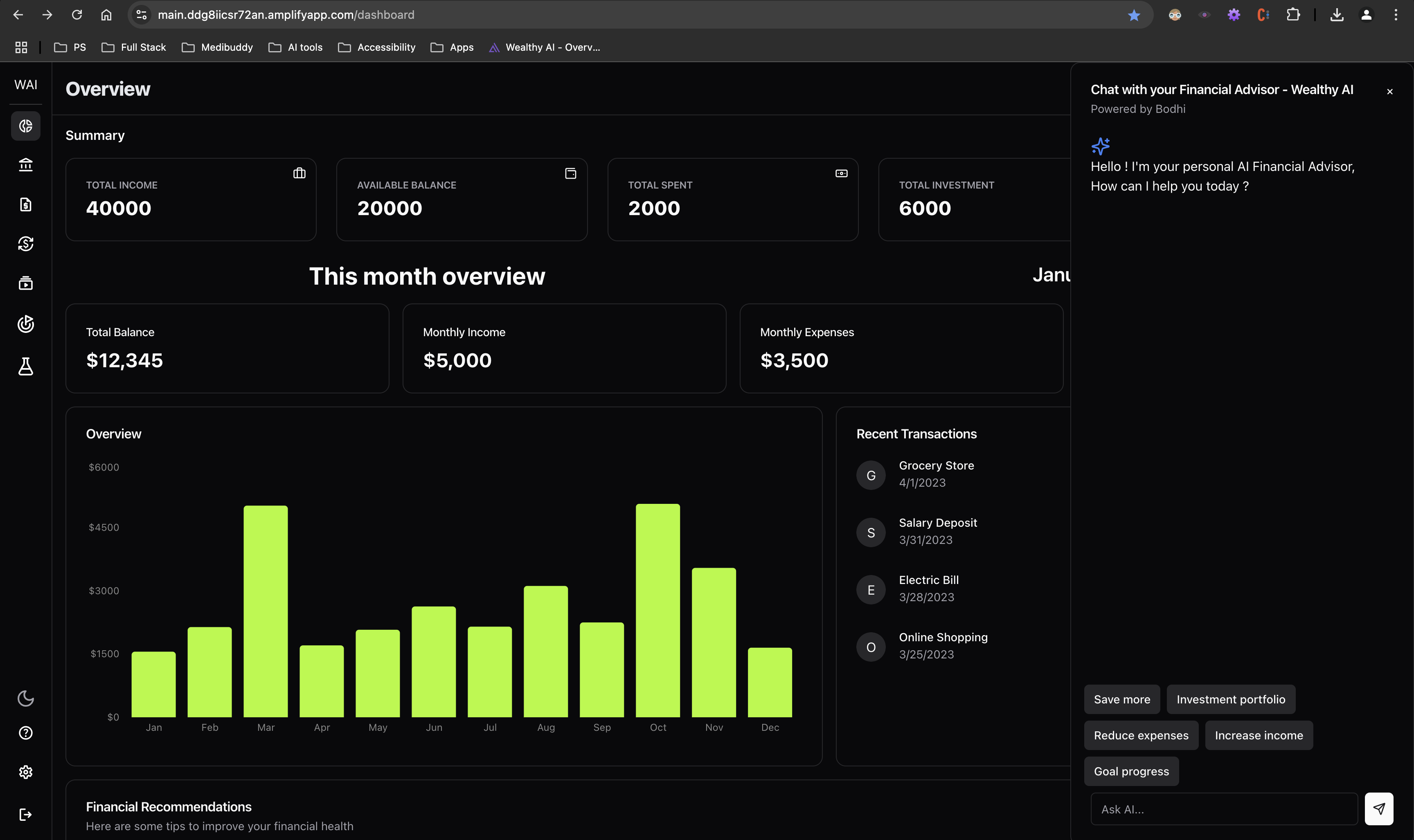The height and width of the screenshot is (840, 1414).
Task: Click the help question mark icon
Action: (25, 733)
